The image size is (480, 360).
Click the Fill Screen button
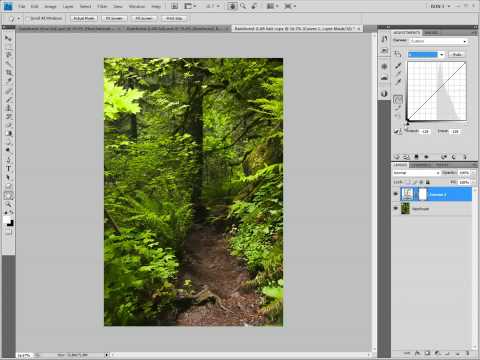144,19
